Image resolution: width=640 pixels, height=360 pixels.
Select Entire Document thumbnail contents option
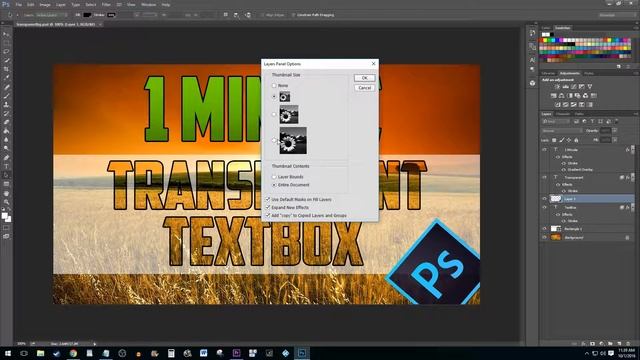pos(274,185)
